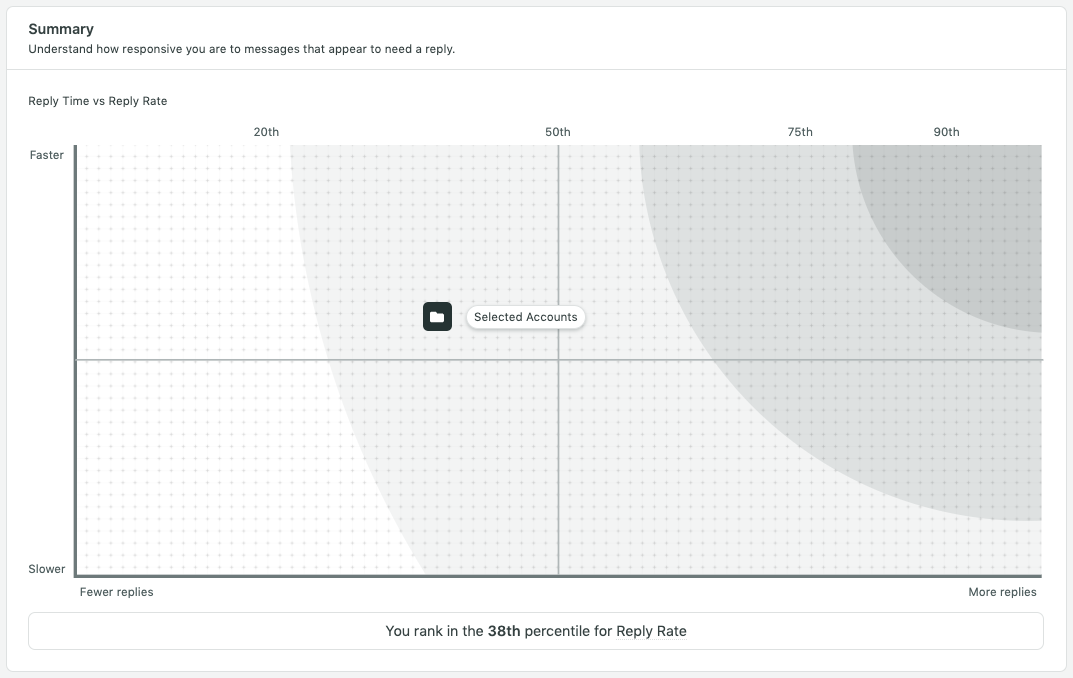
Task: Click the percentile rank summary banner
Action: click(x=536, y=631)
